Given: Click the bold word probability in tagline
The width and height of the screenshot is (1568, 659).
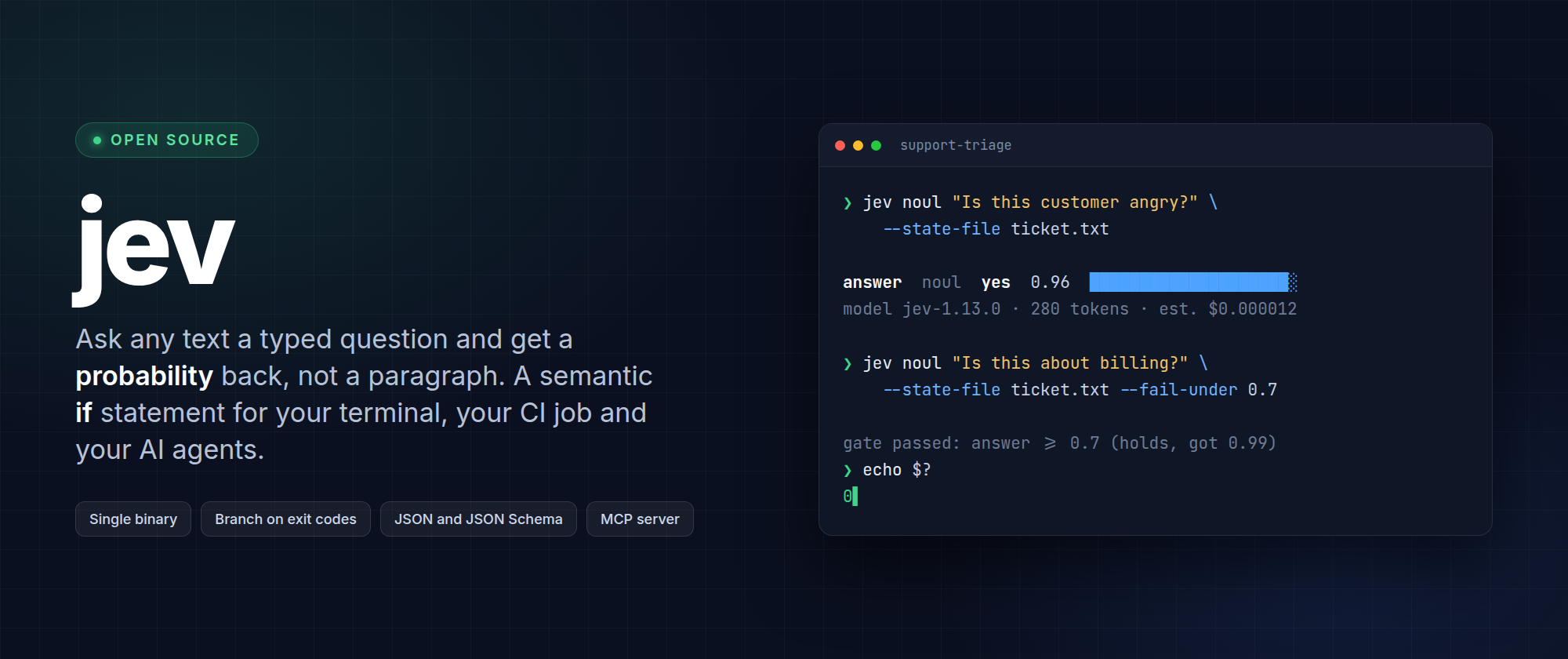Looking at the screenshot, I should tap(144, 377).
